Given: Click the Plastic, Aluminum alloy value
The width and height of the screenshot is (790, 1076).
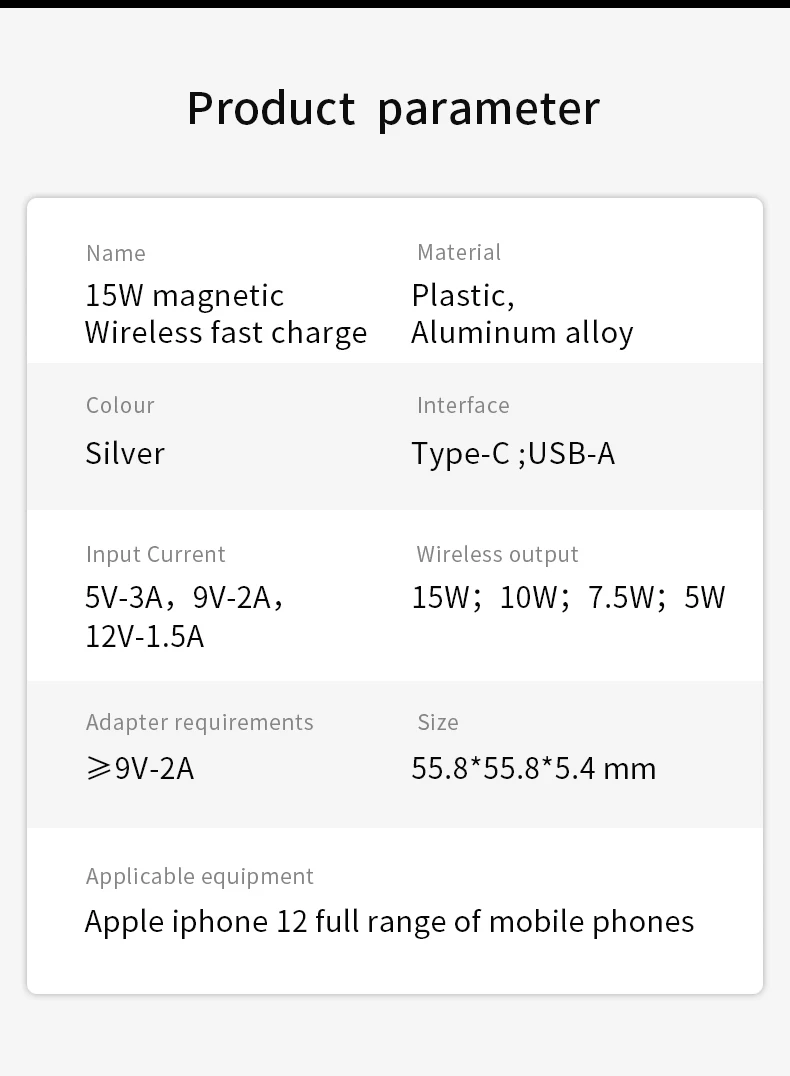Looking at the screenshot, I should coord(522,314).
